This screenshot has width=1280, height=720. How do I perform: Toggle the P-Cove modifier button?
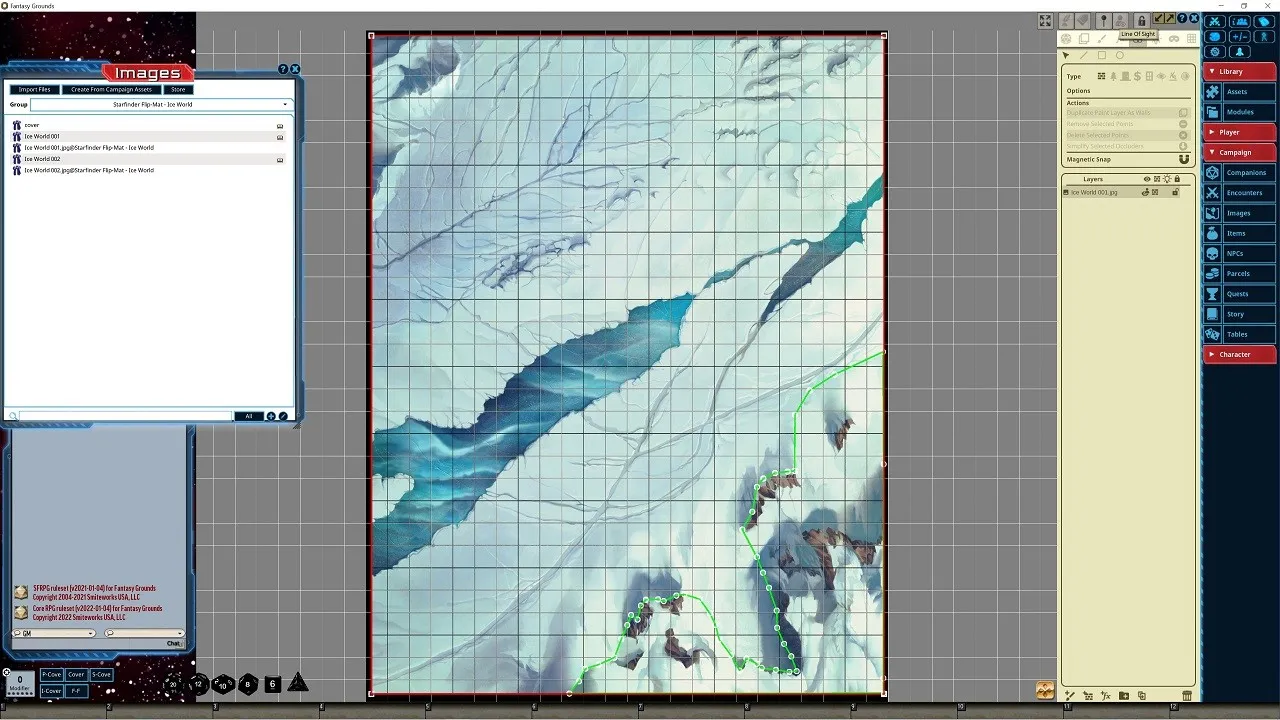click(x=51, y=675)
